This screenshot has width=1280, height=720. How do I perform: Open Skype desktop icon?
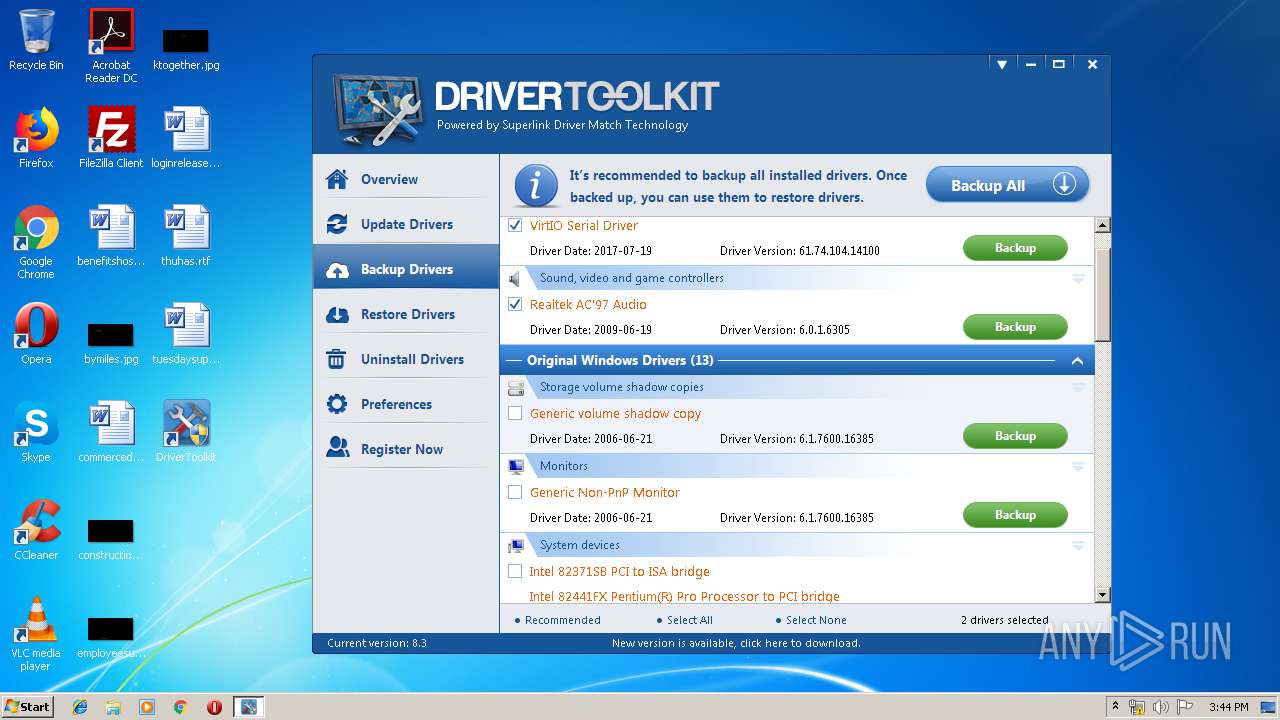coord(36,433)
